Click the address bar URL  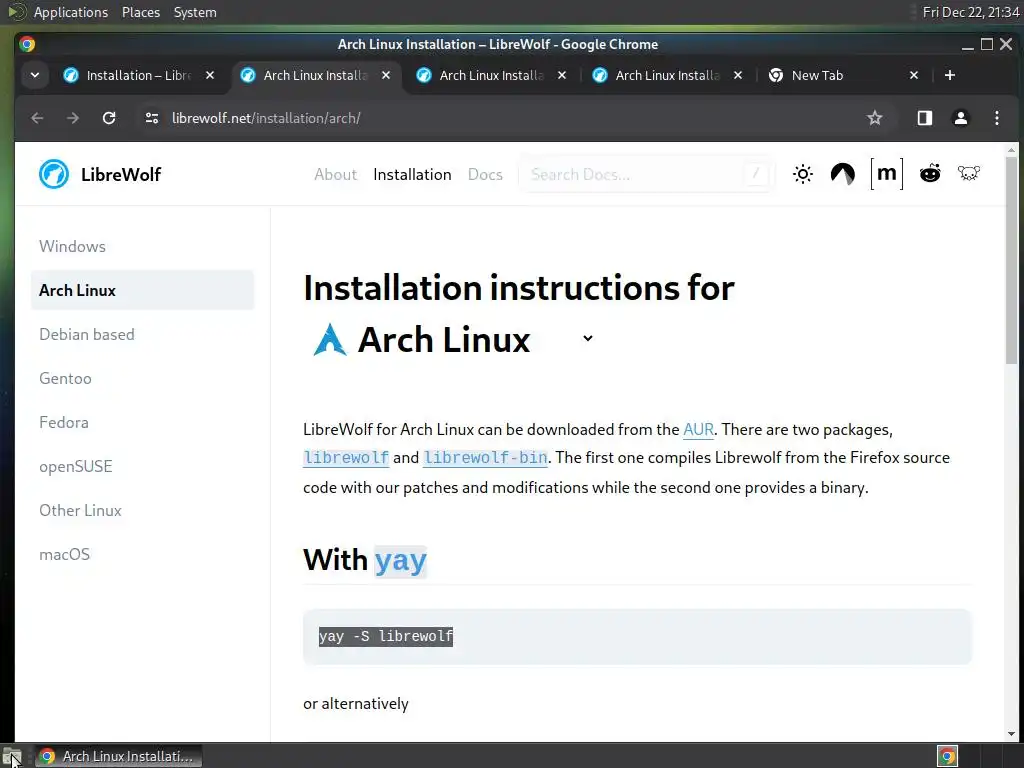tap(266, 118)
